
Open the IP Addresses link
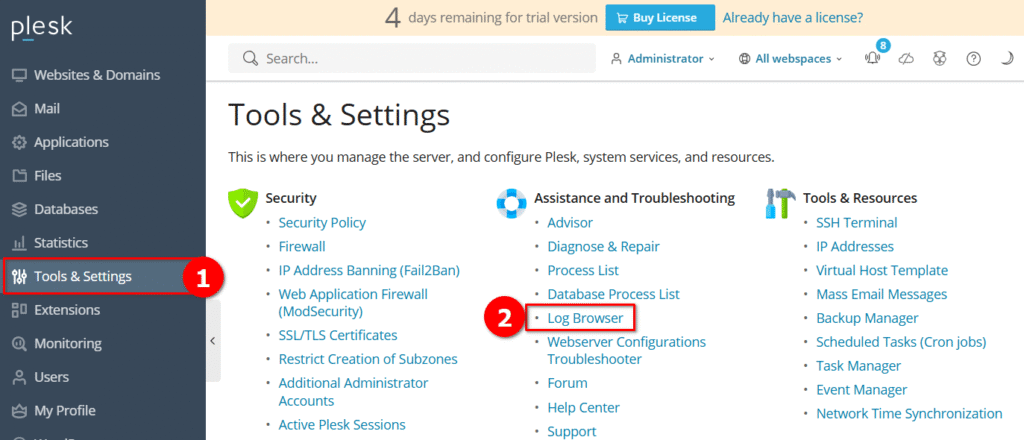click(855, 247)
